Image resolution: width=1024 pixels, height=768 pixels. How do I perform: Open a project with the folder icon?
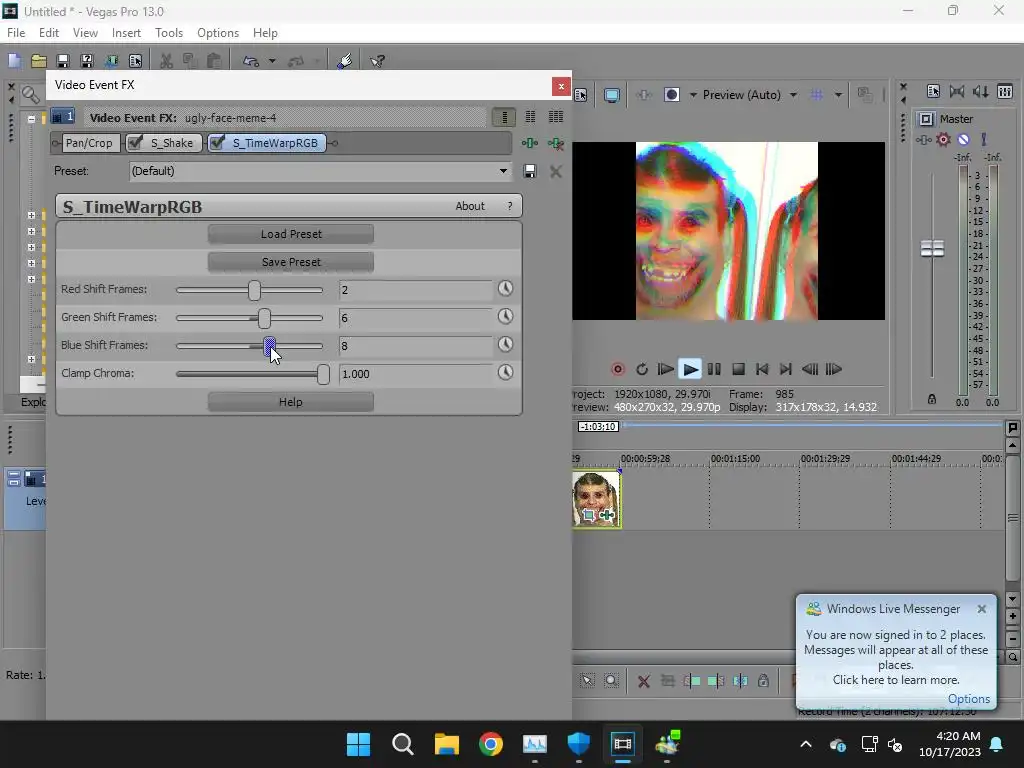click(39, 61)
